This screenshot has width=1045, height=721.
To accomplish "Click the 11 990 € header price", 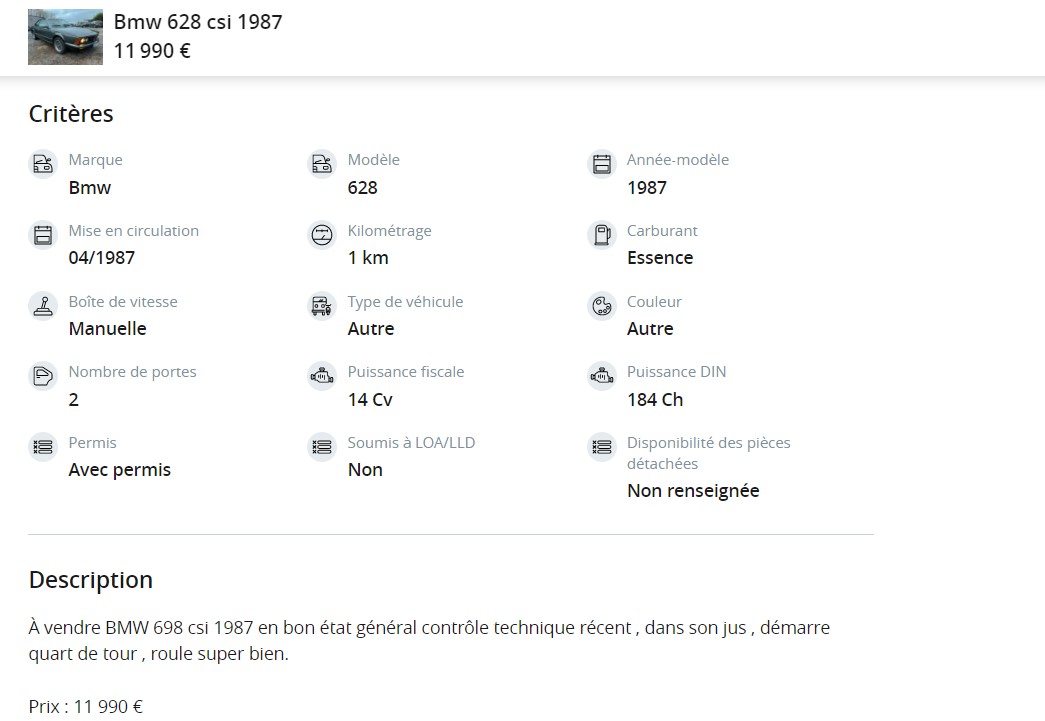I will pos(152,51).
